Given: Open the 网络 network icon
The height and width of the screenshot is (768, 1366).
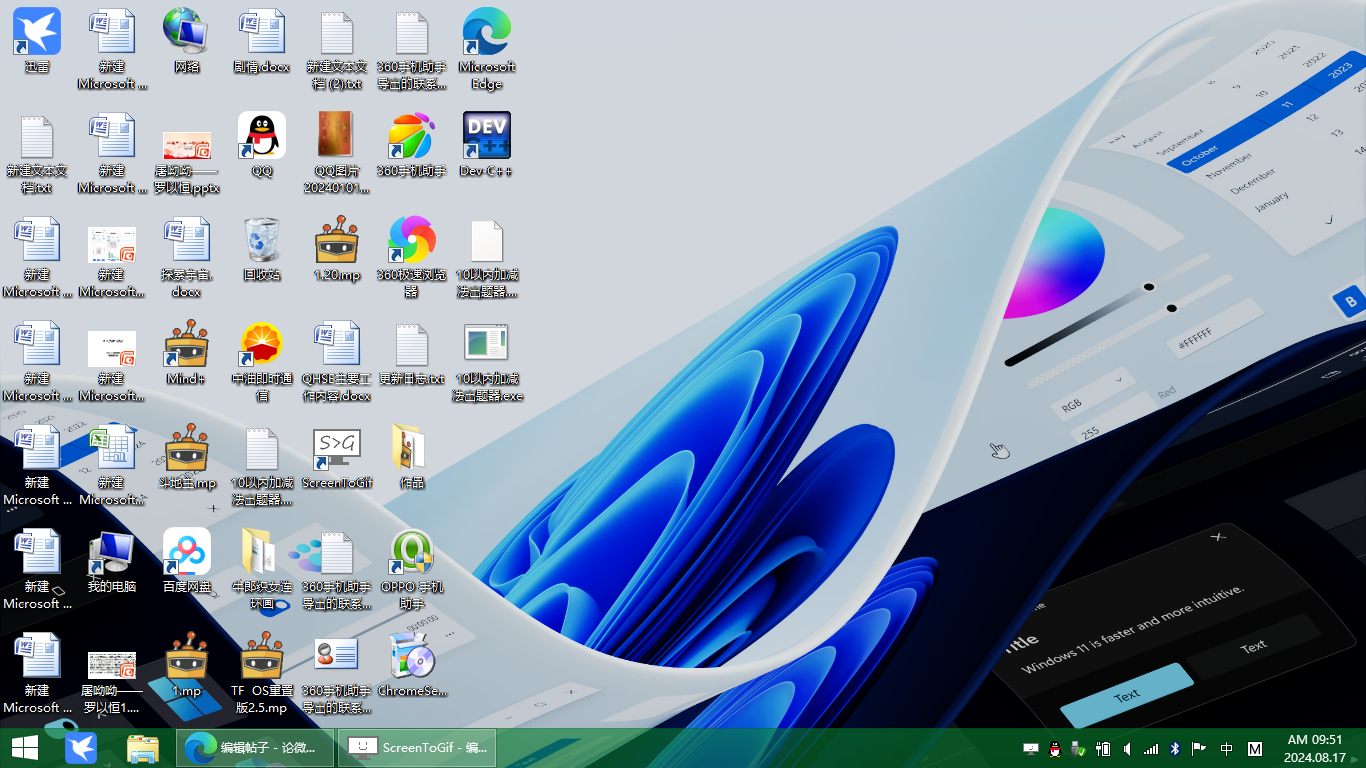Looking at the screenshot, I should click(x=187, y=41).
